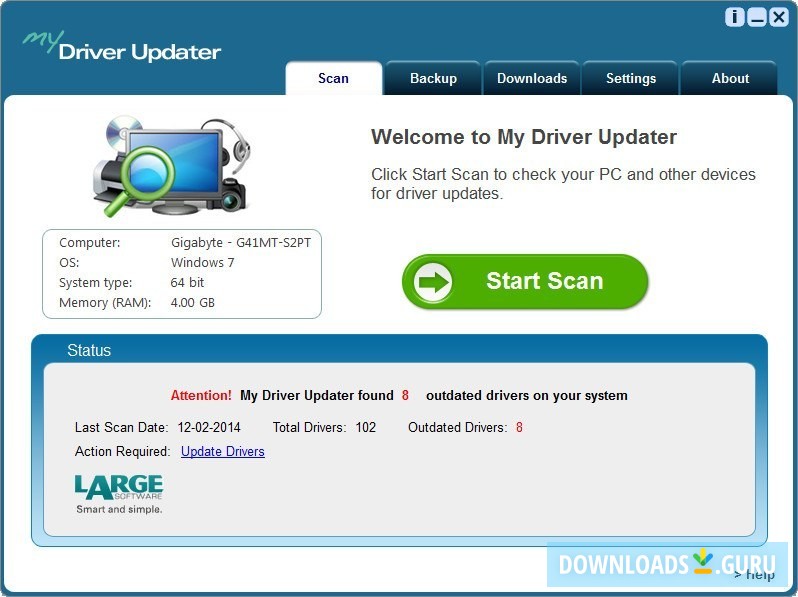Click the 'Status' panel header
798x597 pixels.
pos(89,350)
